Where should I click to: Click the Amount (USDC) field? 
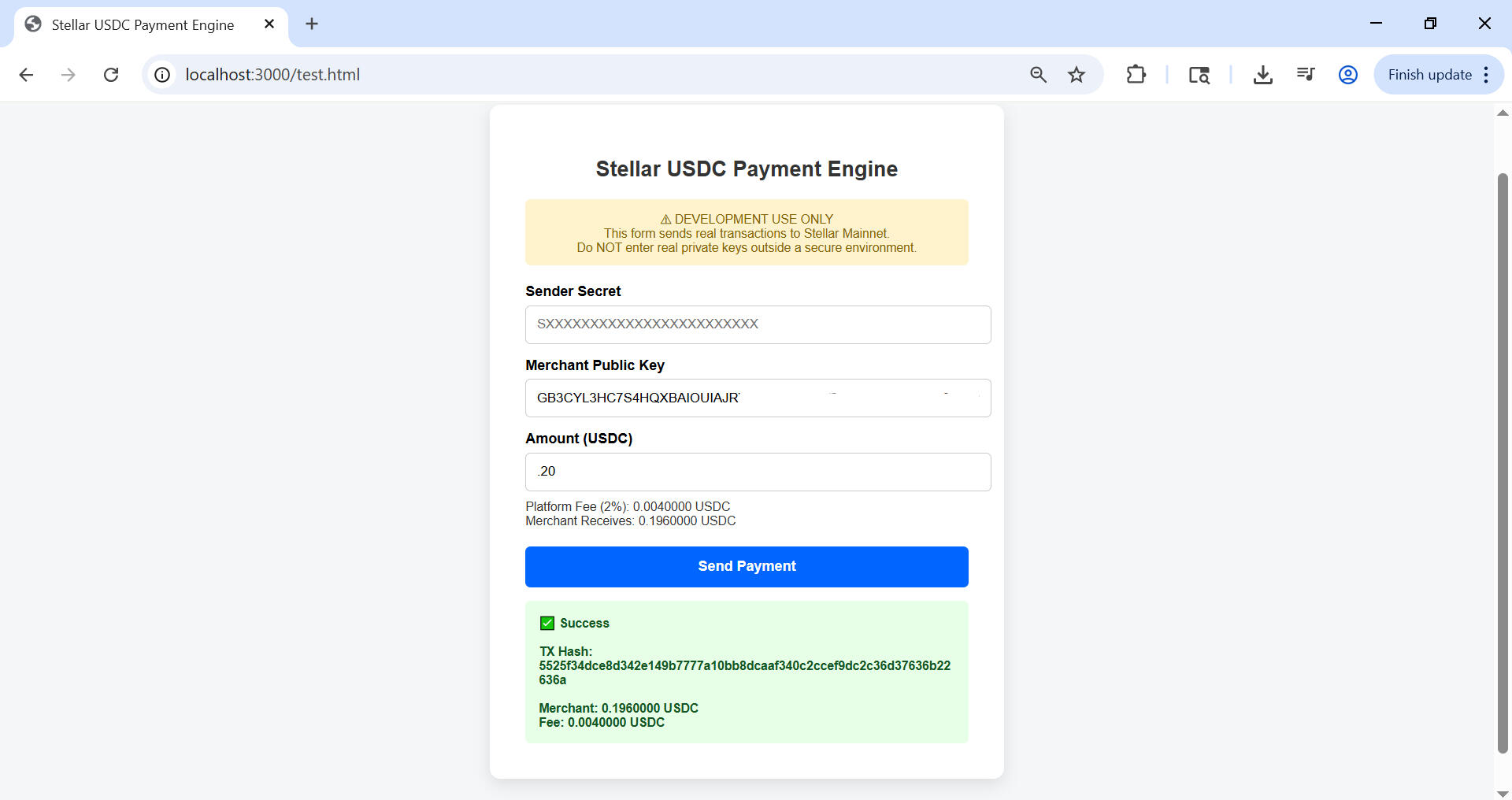[x=758, y=472]
